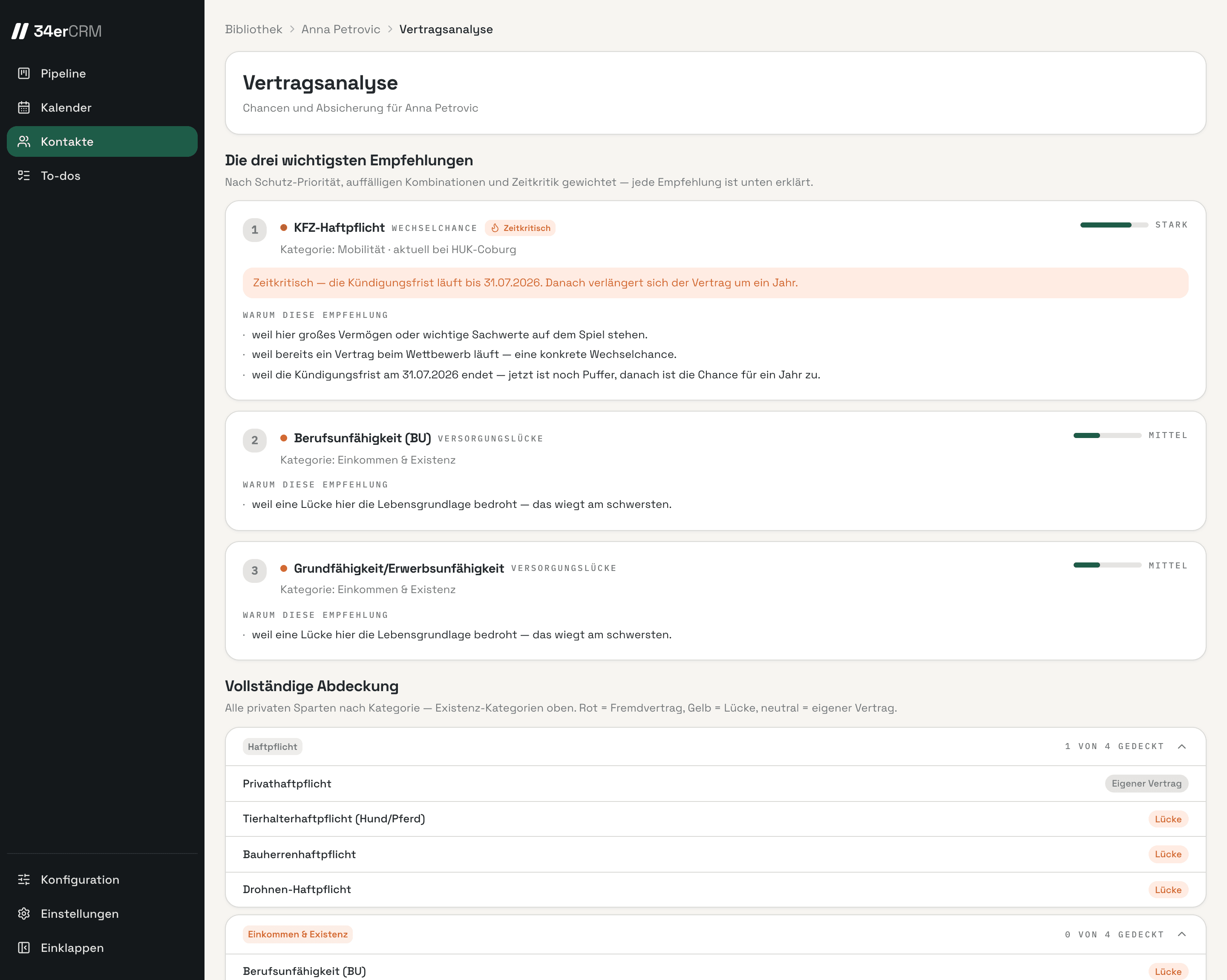This screenshot has height=980, width=1227.
Task: Click the Vertragsanalyse page heading
Action: pyautogui.click(x=320, y=83)
